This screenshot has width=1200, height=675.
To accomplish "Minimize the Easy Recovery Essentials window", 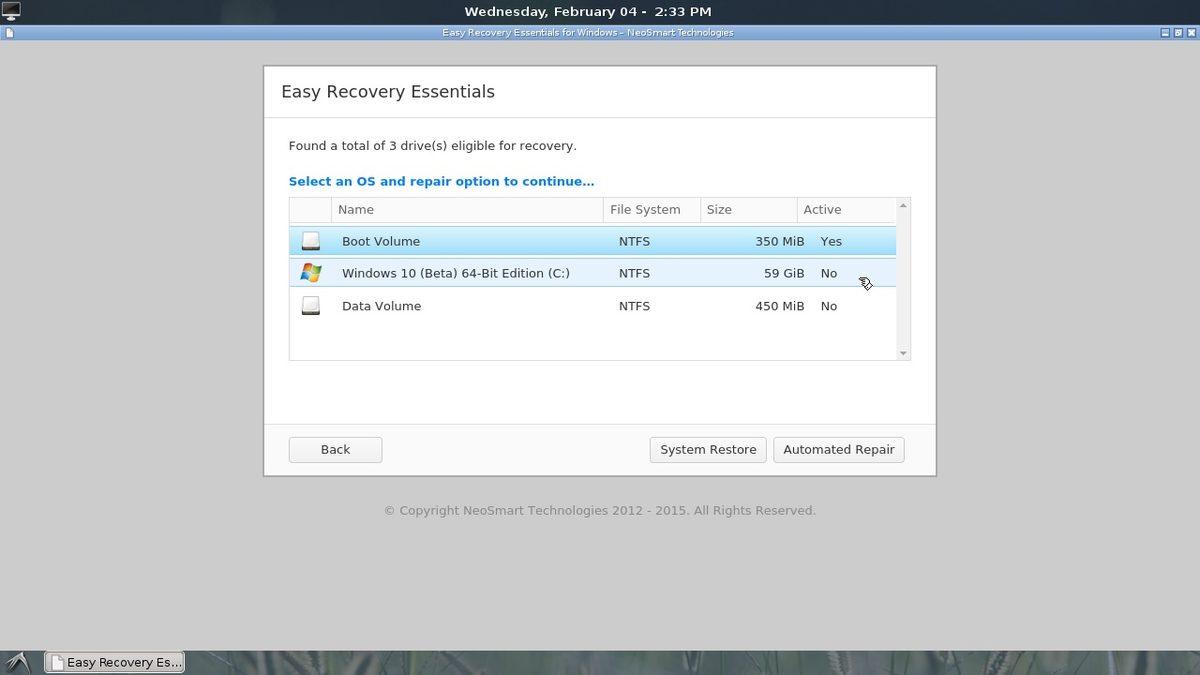I will 1165,33.
